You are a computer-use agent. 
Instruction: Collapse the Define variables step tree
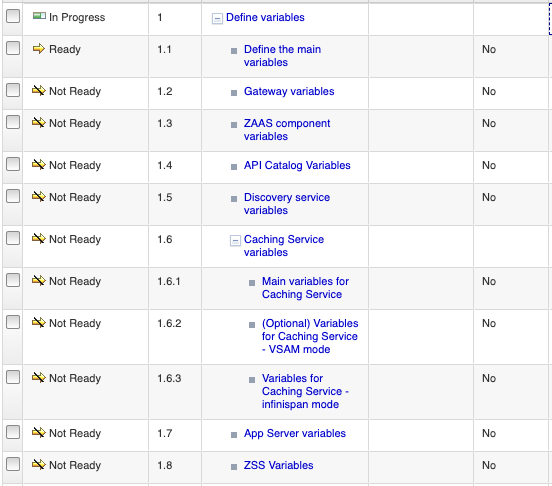(x=217, y=18)
